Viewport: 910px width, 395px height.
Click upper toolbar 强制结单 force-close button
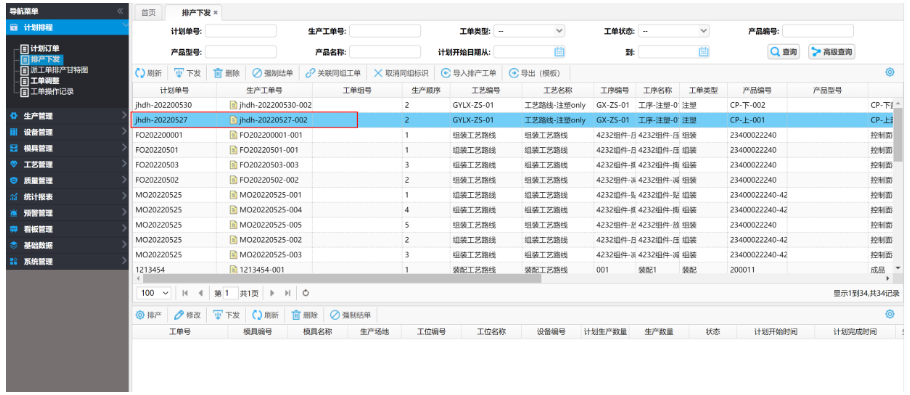(x=272, y=74)
